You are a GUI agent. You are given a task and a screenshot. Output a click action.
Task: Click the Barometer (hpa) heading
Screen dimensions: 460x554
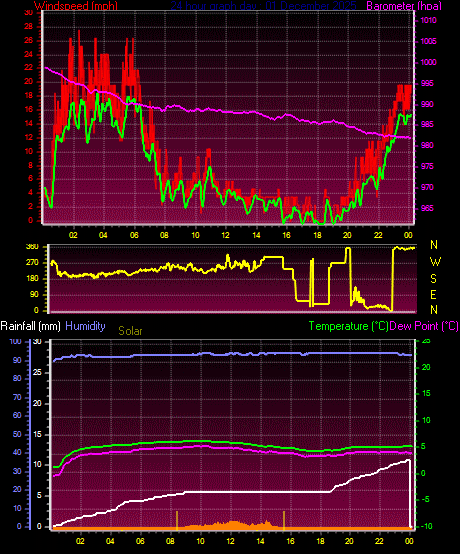coord(404,5)
